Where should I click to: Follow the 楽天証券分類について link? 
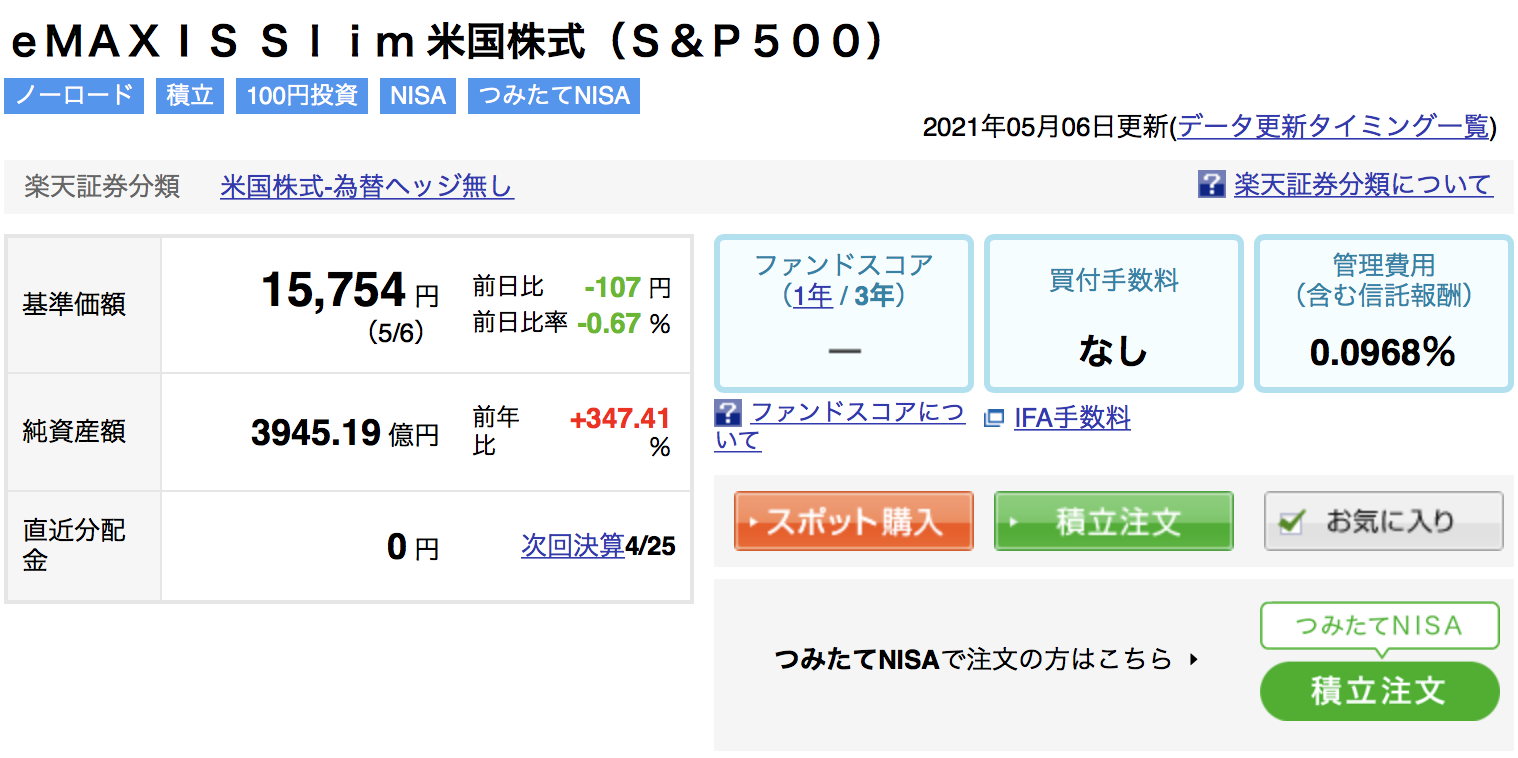[1362, 184]
